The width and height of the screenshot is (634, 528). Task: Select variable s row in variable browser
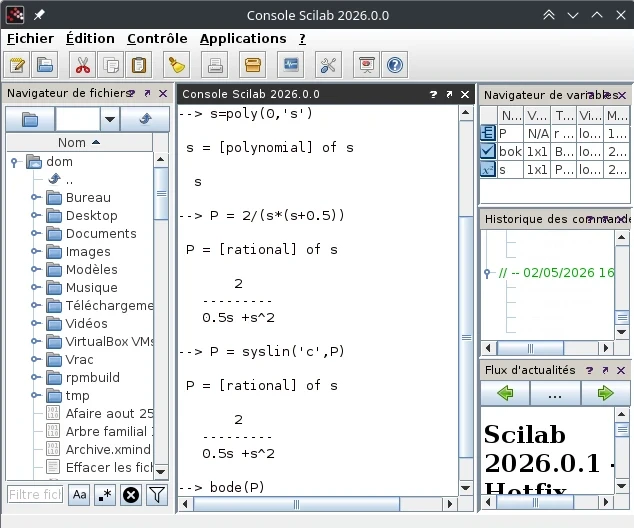(x=555, y=169)
